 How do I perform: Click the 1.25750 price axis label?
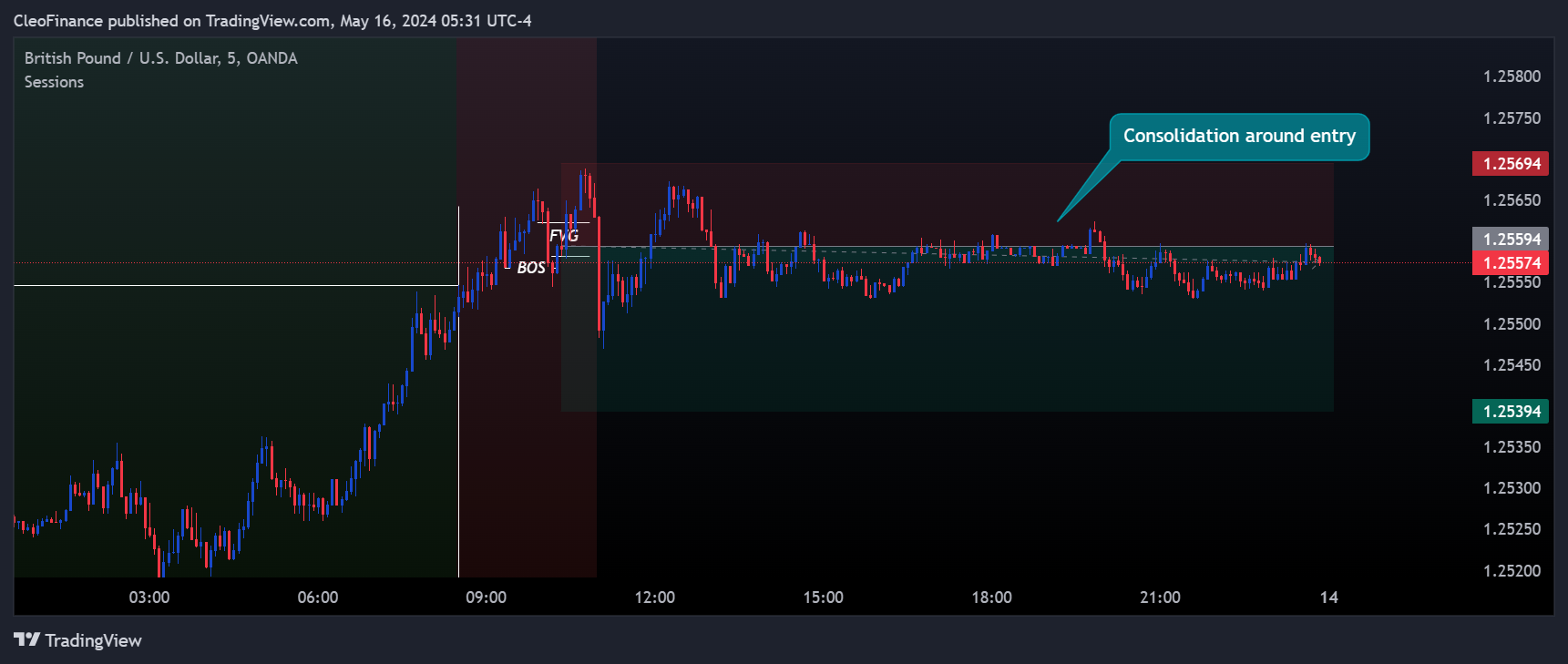[1512, 118]
